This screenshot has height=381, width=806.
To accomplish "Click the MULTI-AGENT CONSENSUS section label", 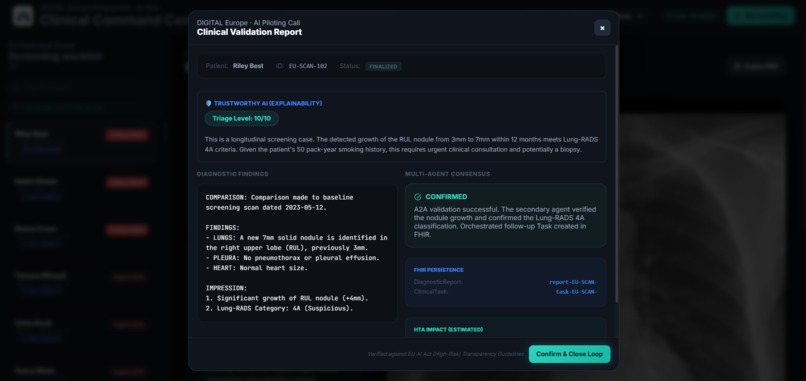I will click(447, 174).
